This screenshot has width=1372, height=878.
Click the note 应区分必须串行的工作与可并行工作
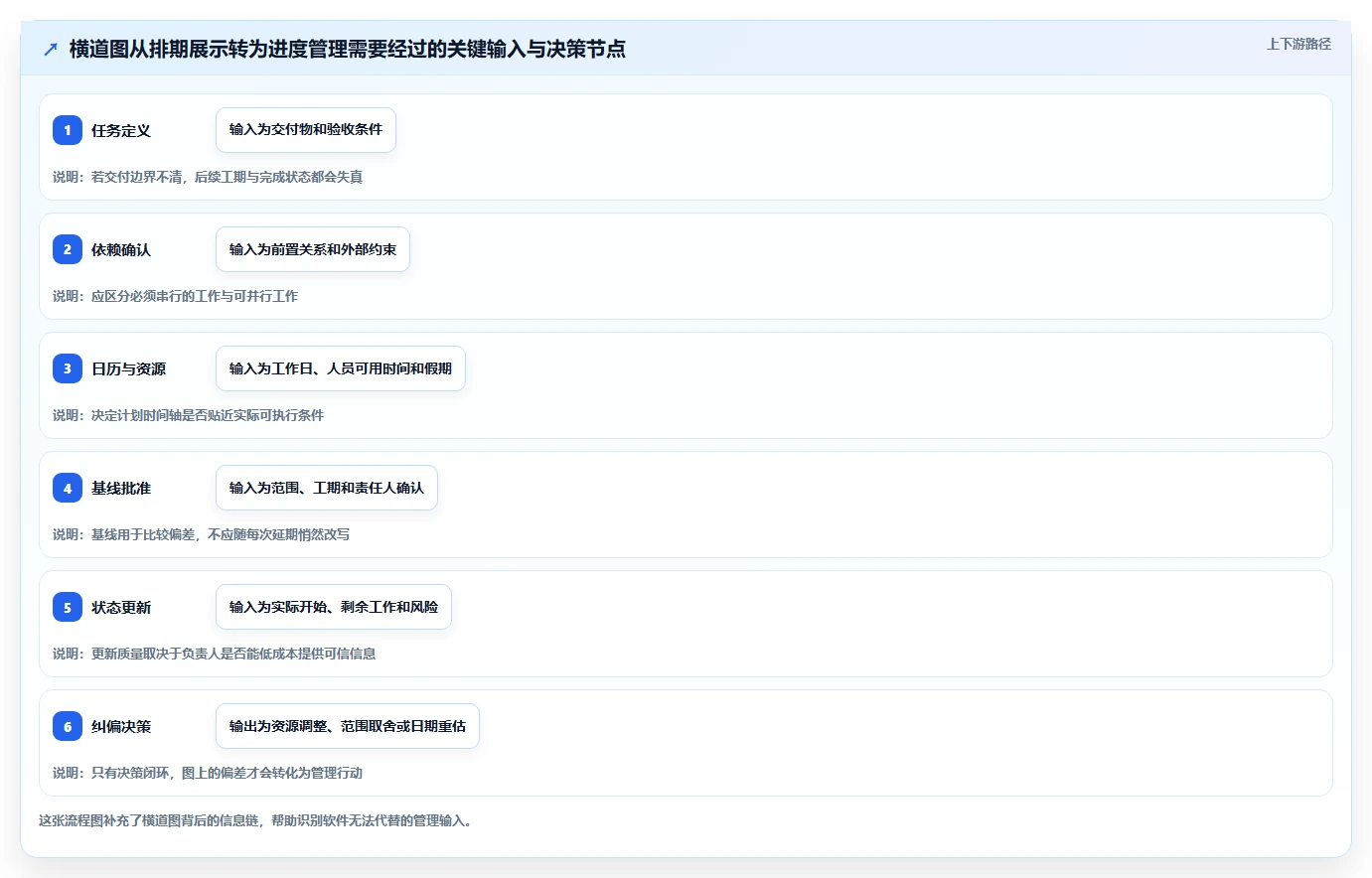tap(195, 296)
